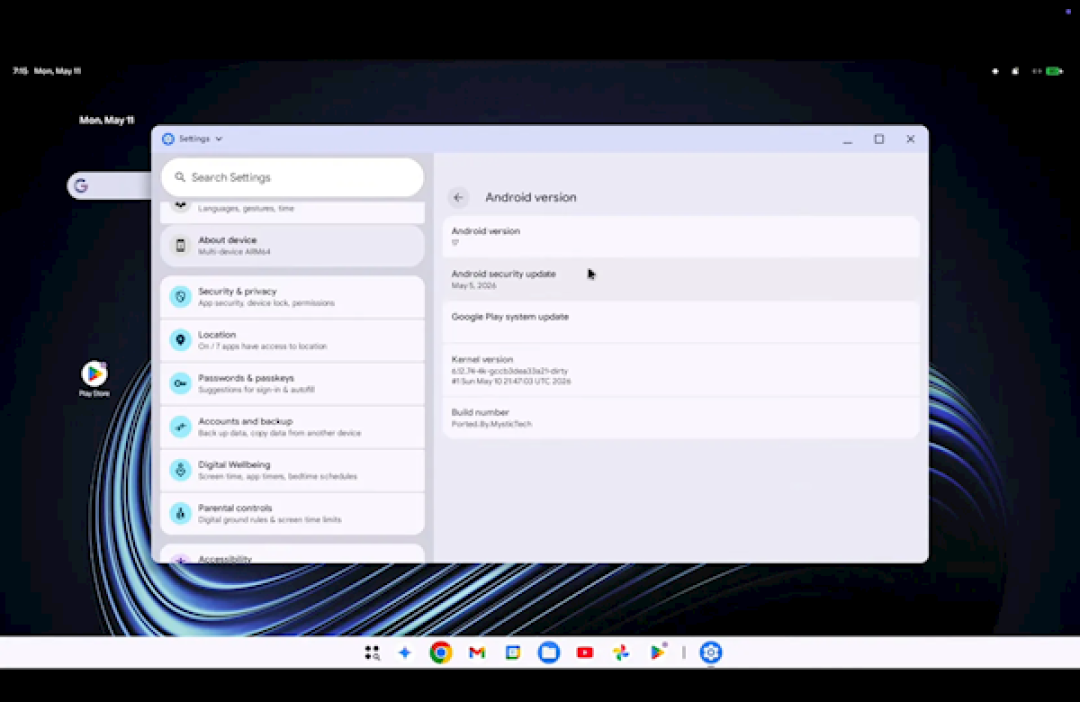The height and width of the screenshot is (702, 1080).
Task: Open Accounts and backup settings
Action: 292,427
